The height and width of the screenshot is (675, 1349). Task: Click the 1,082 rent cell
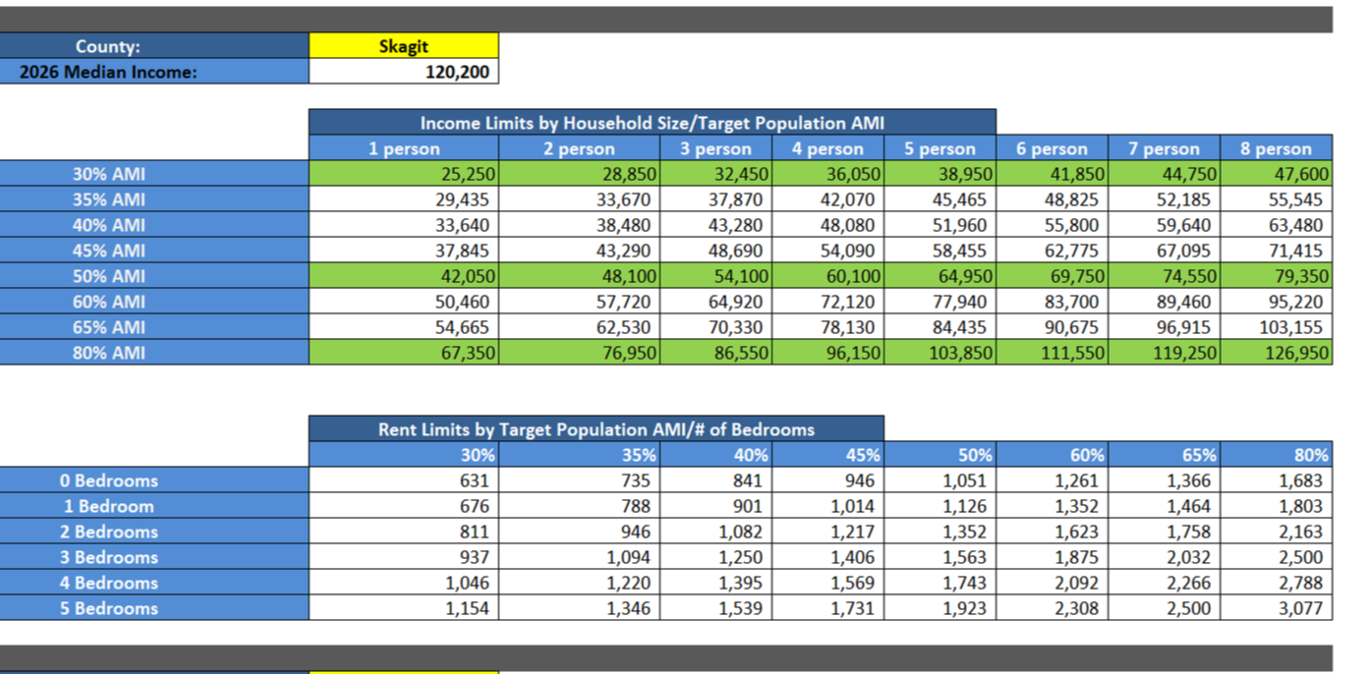click(x=715, y=531)
